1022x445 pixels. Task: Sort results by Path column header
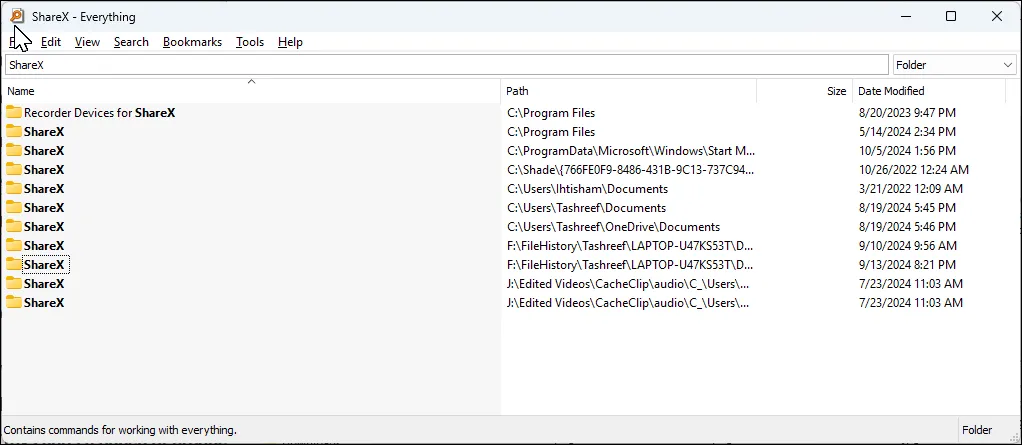628,91
